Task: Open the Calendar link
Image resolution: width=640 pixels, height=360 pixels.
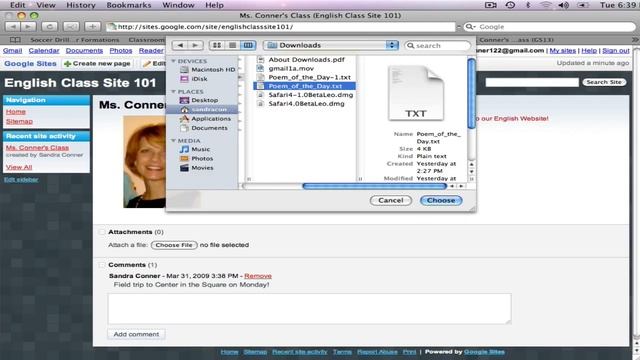Action: click(44, 51)
